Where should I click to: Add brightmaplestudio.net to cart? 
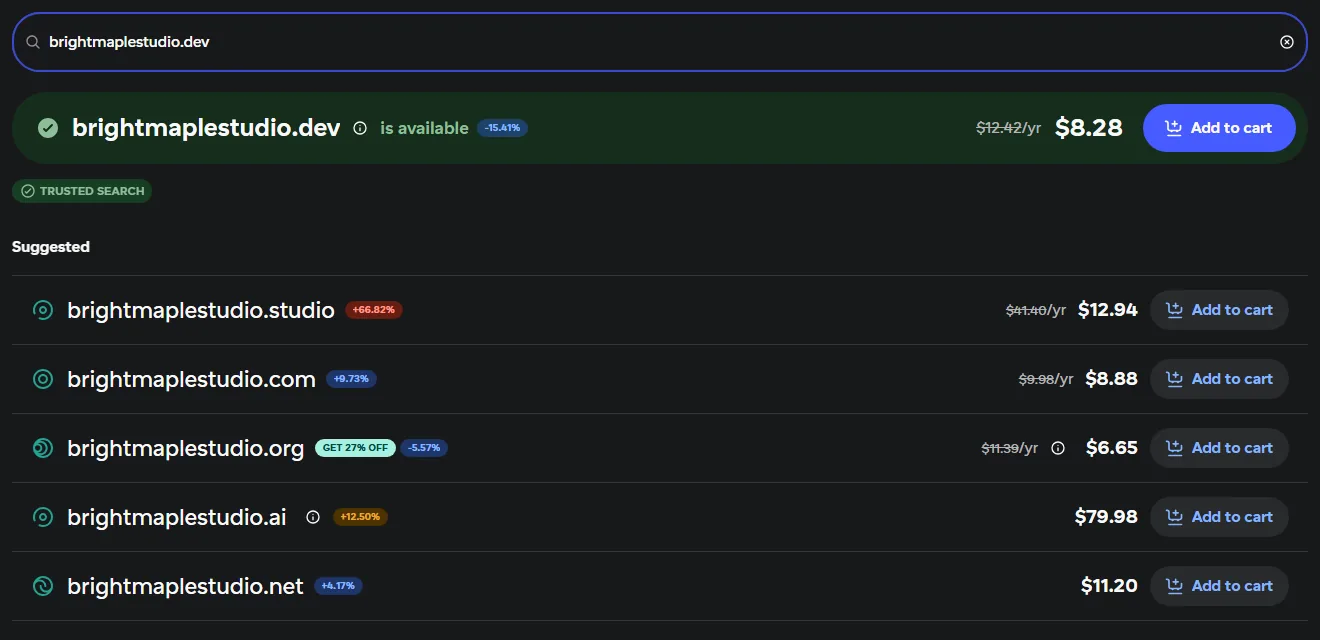click(1219, 586)
